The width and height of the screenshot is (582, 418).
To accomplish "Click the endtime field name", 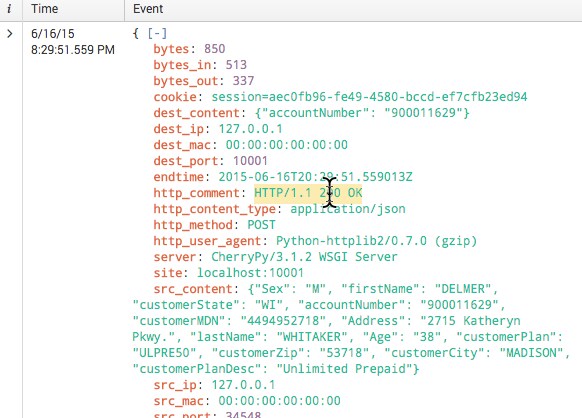I will [179, 177].
